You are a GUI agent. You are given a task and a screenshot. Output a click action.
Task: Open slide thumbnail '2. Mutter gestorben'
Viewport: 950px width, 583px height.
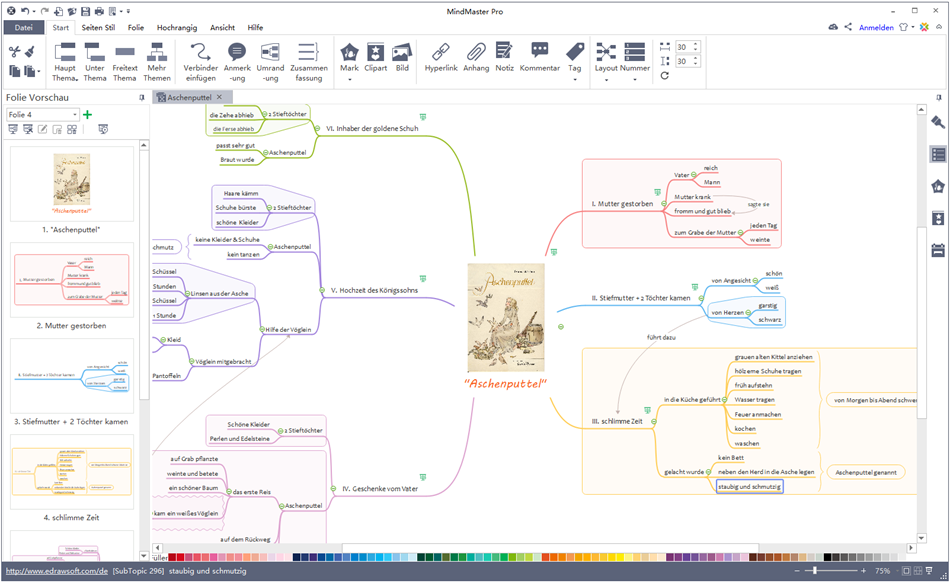pos(71,280)
